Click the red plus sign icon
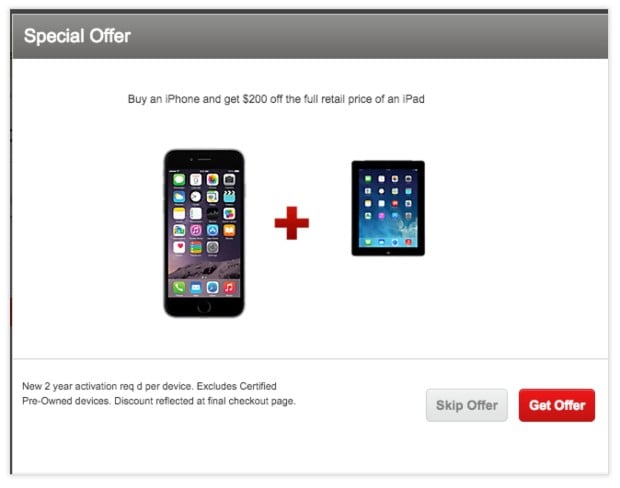 (292, 223)
